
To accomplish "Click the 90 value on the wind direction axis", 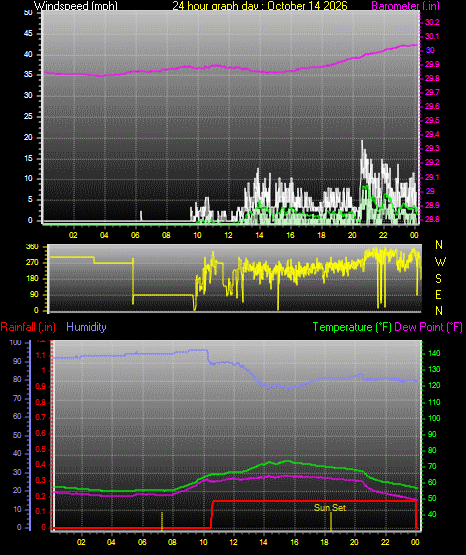I will click(x=34, y=294).
